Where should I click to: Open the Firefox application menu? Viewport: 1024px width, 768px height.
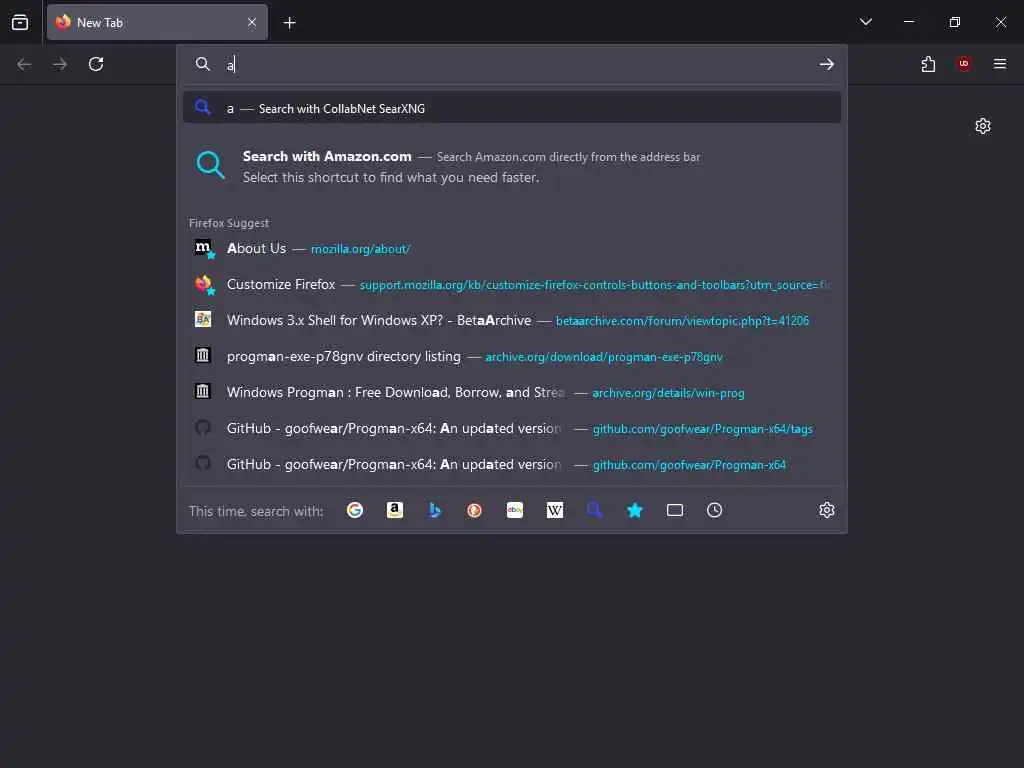(999, 63)
